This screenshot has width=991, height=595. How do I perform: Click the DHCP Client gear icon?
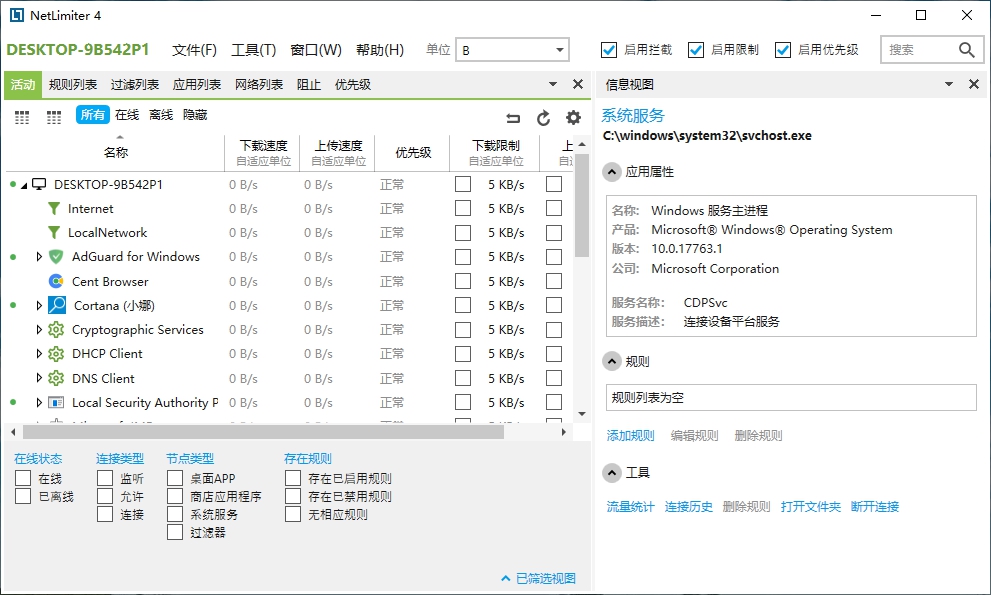pos(56,353)
